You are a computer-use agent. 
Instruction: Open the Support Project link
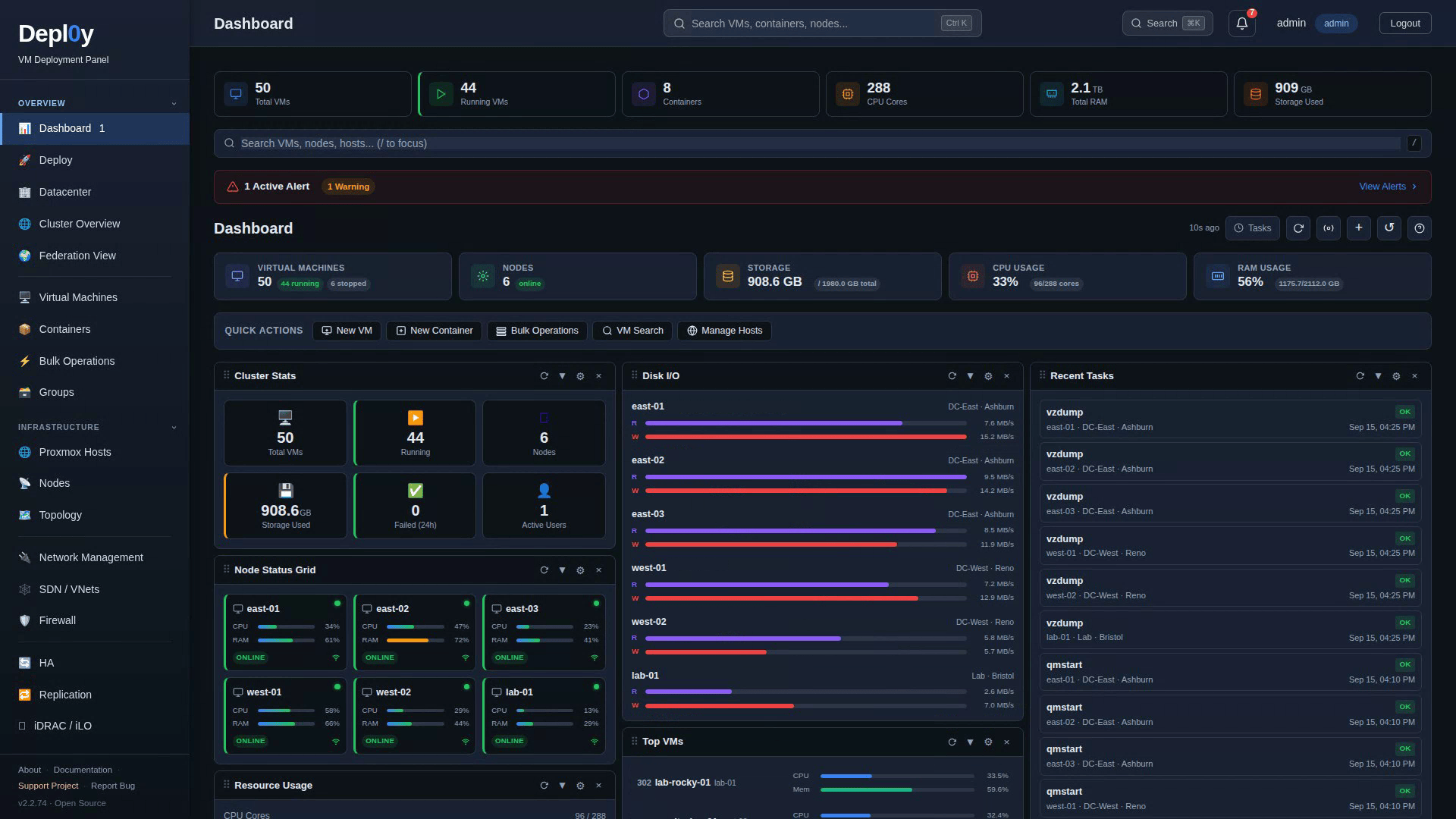(49, 786)
